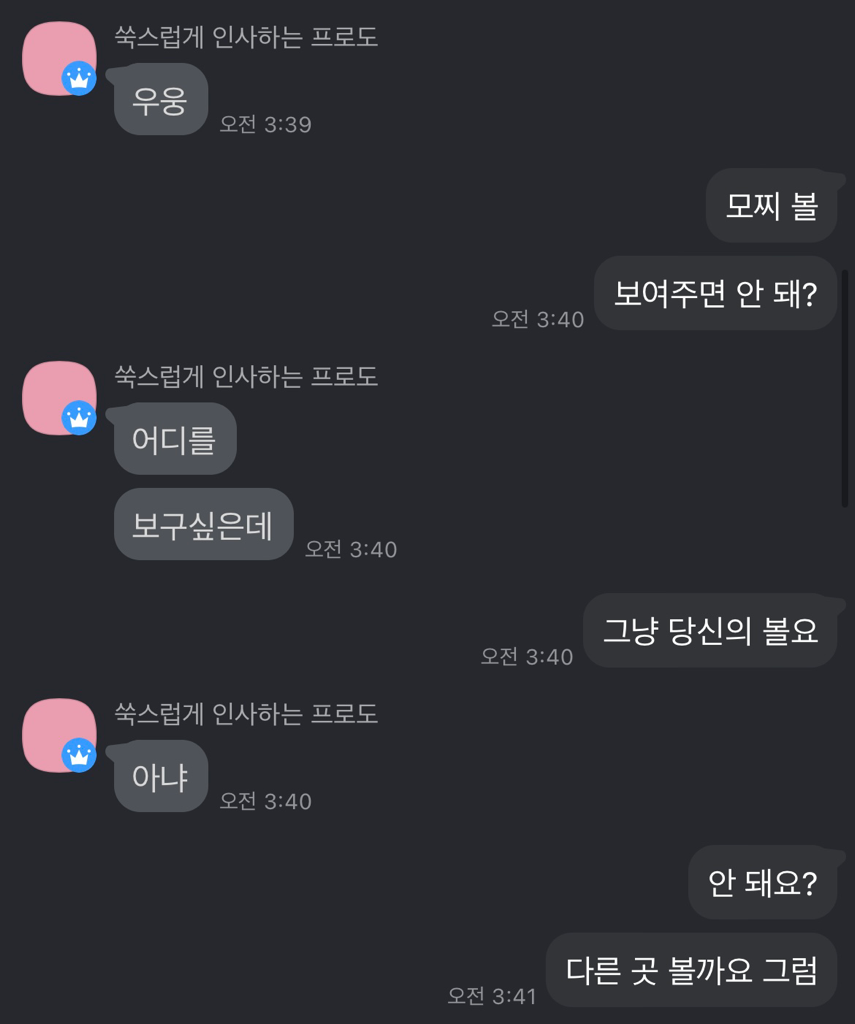Tap sender name above the 우웅 bubble
The image size is (855, 1024).
point(246,38)
